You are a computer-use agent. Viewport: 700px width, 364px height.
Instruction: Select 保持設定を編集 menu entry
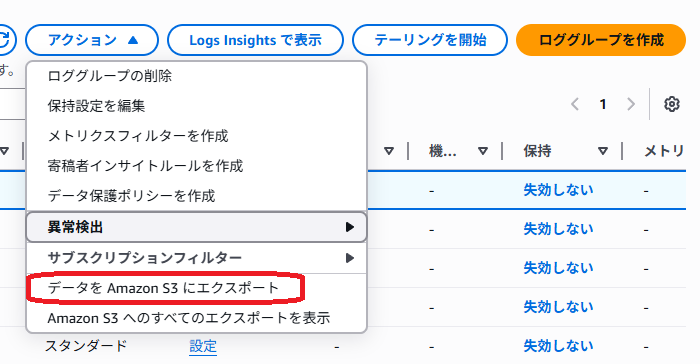pos(96,106)
